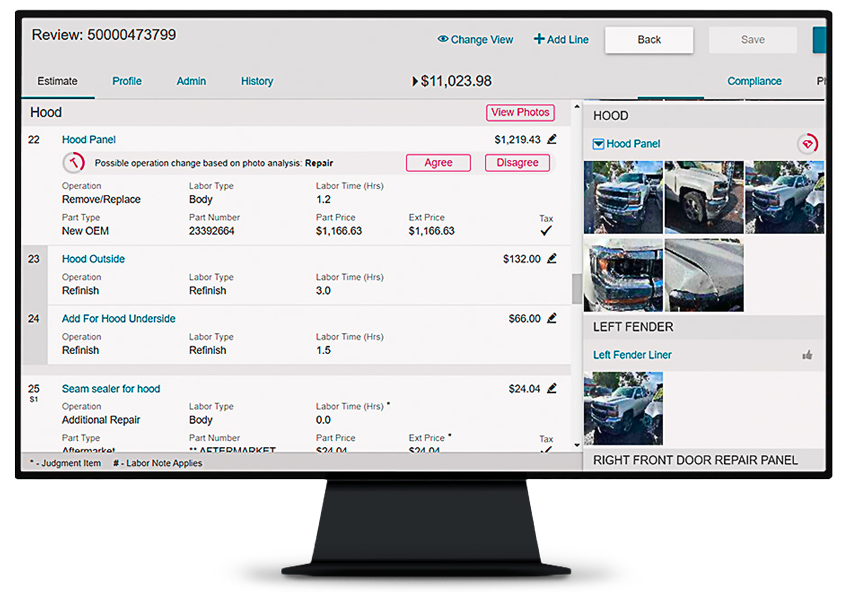850x592 pixels.
Task: Edit the Hood Panel line with pencil icon
Action: 552,139
